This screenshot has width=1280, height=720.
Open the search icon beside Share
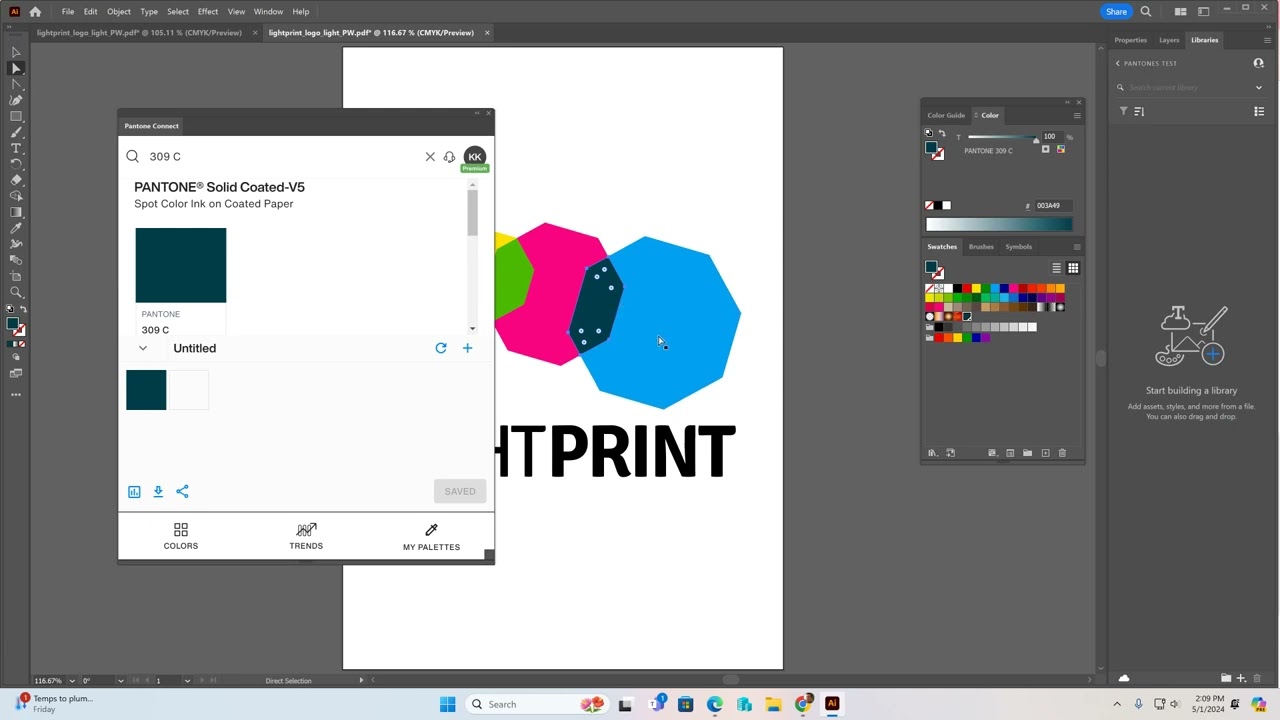[1146, 12]
